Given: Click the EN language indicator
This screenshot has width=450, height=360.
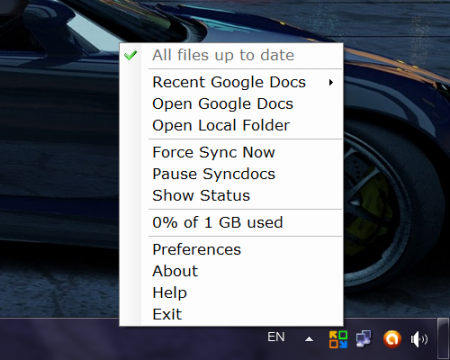Looking at the screenshot, I should 276,337.
